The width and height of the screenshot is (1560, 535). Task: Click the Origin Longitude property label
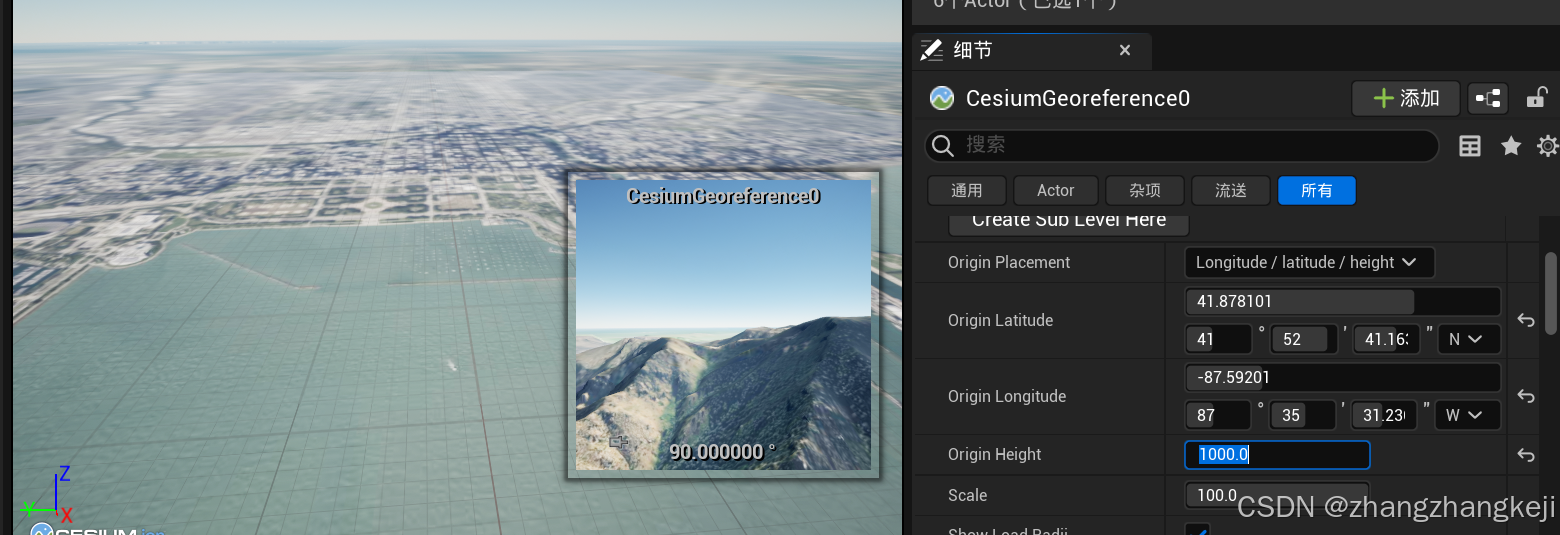click(x=1007, y=396)
